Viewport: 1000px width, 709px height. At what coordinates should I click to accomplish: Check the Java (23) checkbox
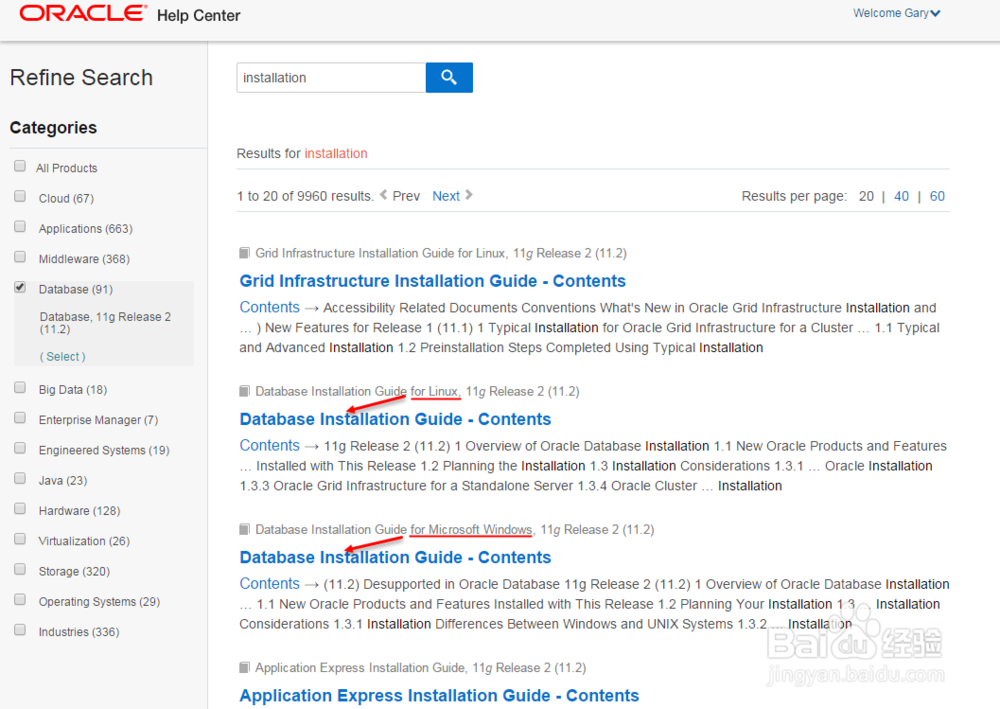tap(20, 478)
